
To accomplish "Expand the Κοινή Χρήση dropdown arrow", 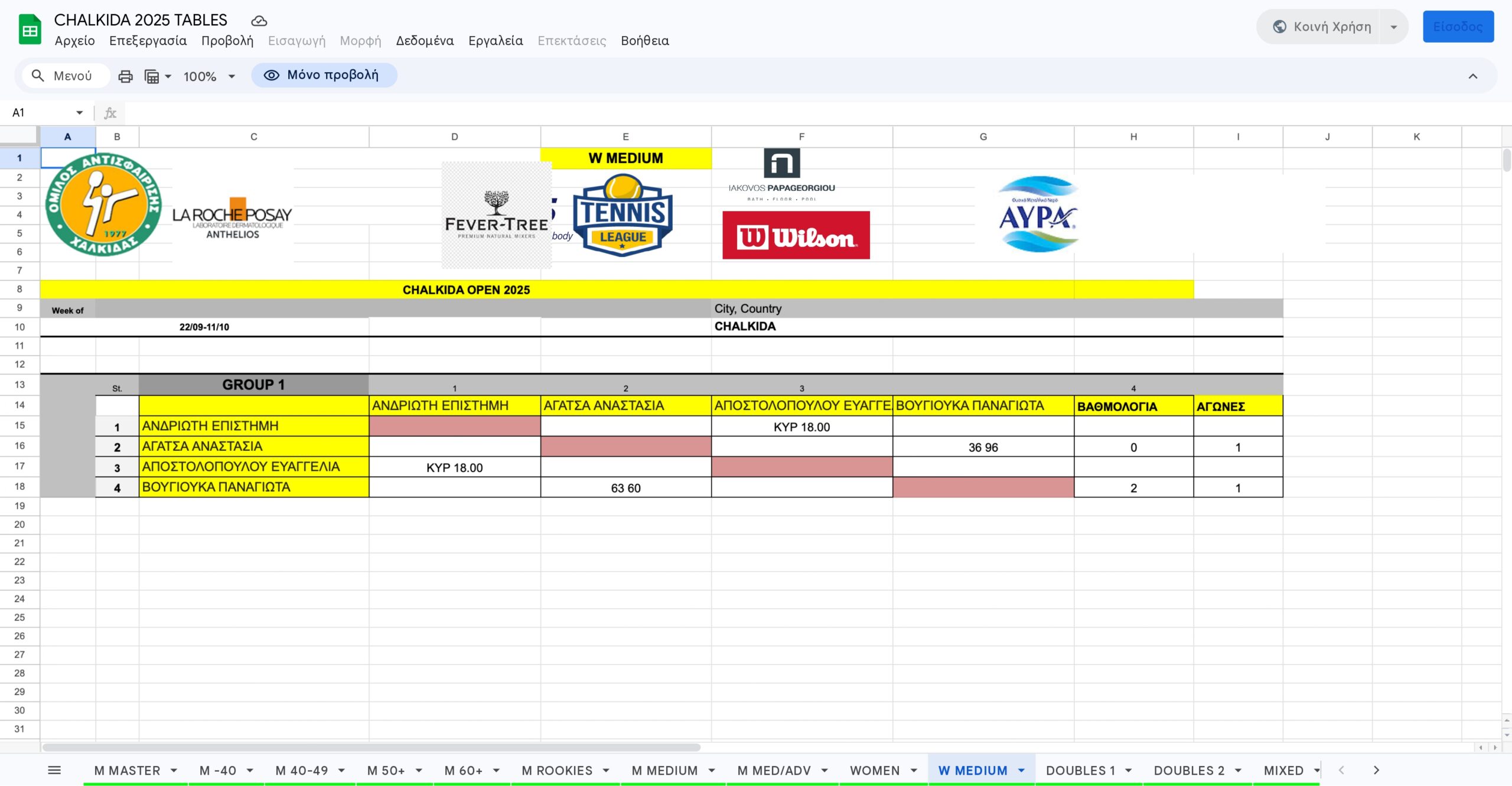I will 1394,27.
